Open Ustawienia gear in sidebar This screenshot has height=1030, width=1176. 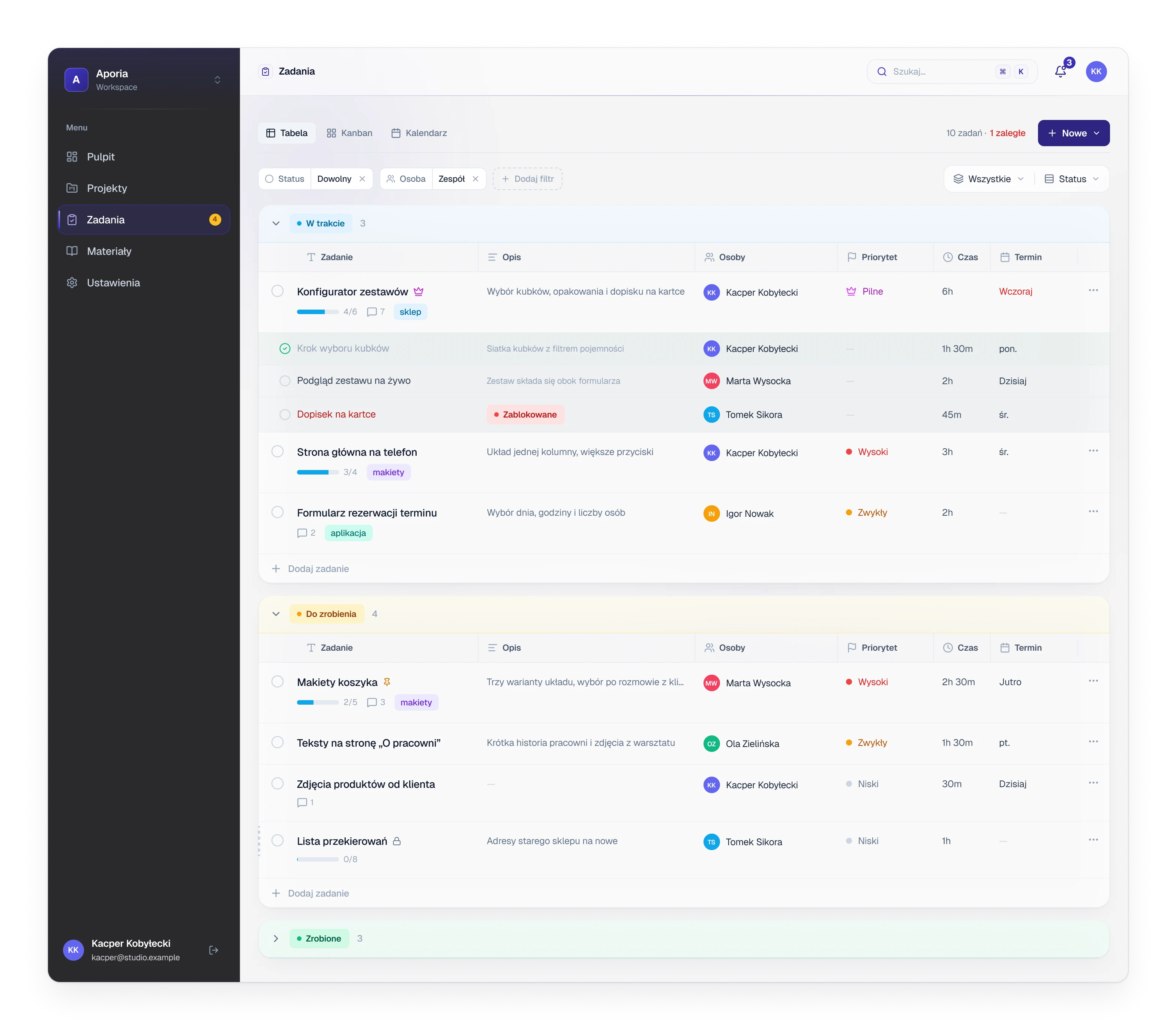coord(72,283)
